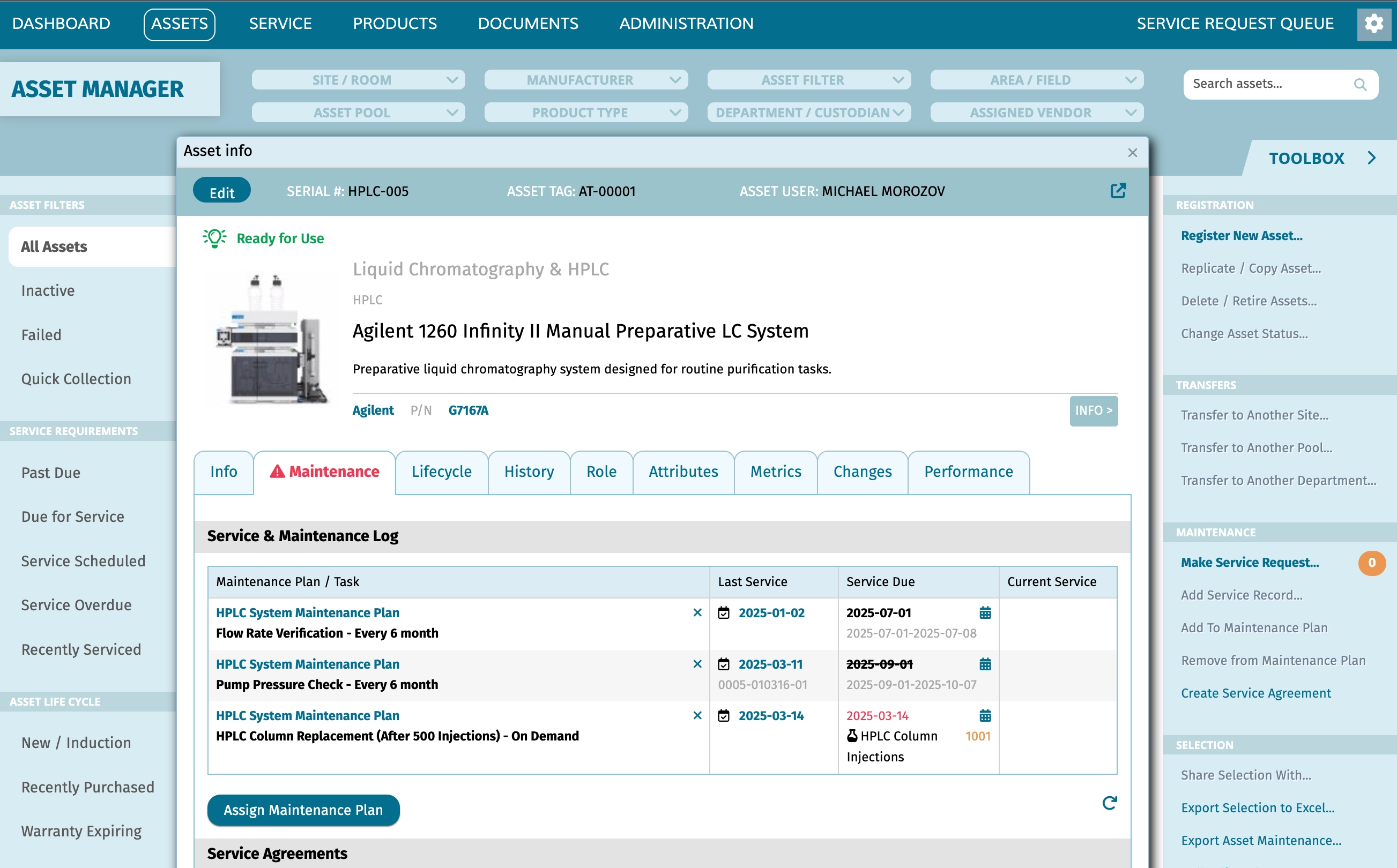The image size is (1397, 868).
Task: Click last service calendar-check icon for 2025-03-11
Action: click(x=724, y=664)
